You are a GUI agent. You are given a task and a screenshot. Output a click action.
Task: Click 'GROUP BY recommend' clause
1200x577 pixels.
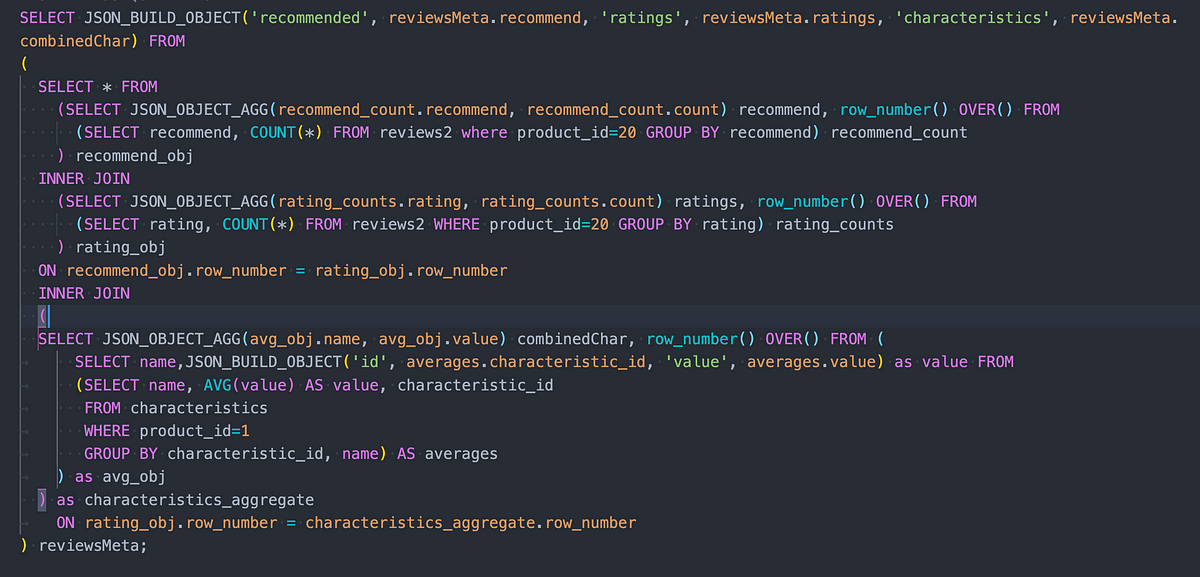[729, 133]
